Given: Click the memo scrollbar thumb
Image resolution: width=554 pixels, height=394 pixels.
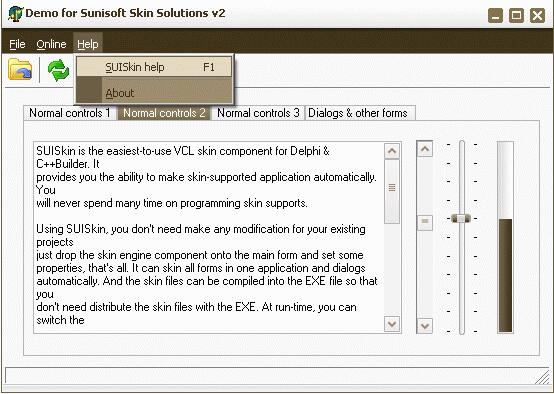Looking at the screenshot, I should click(x=392, y=191).
